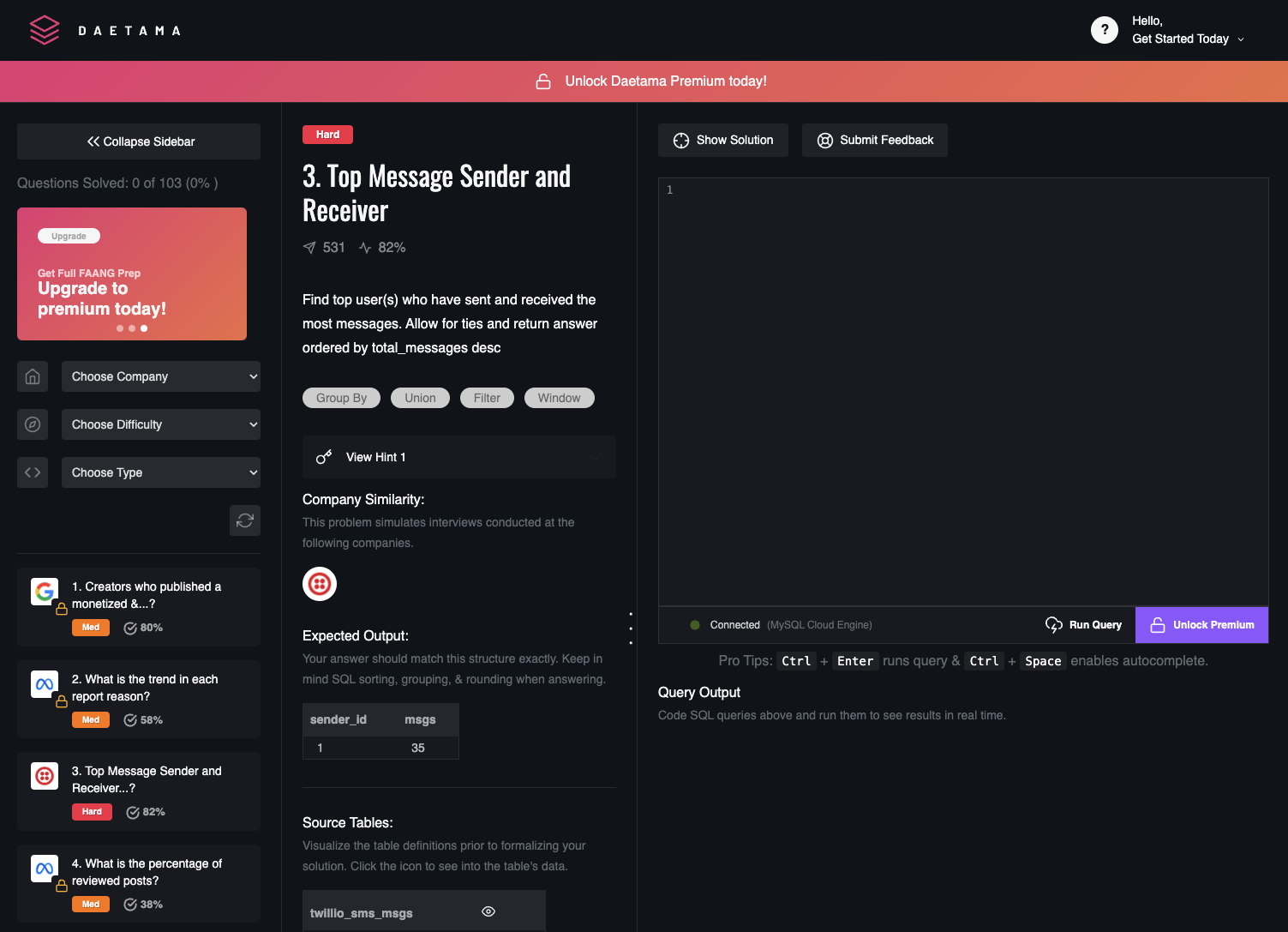Open the help question mark icon
Image resolution: width=1288 pixels, height=932 pixels.
[1104, 30]
